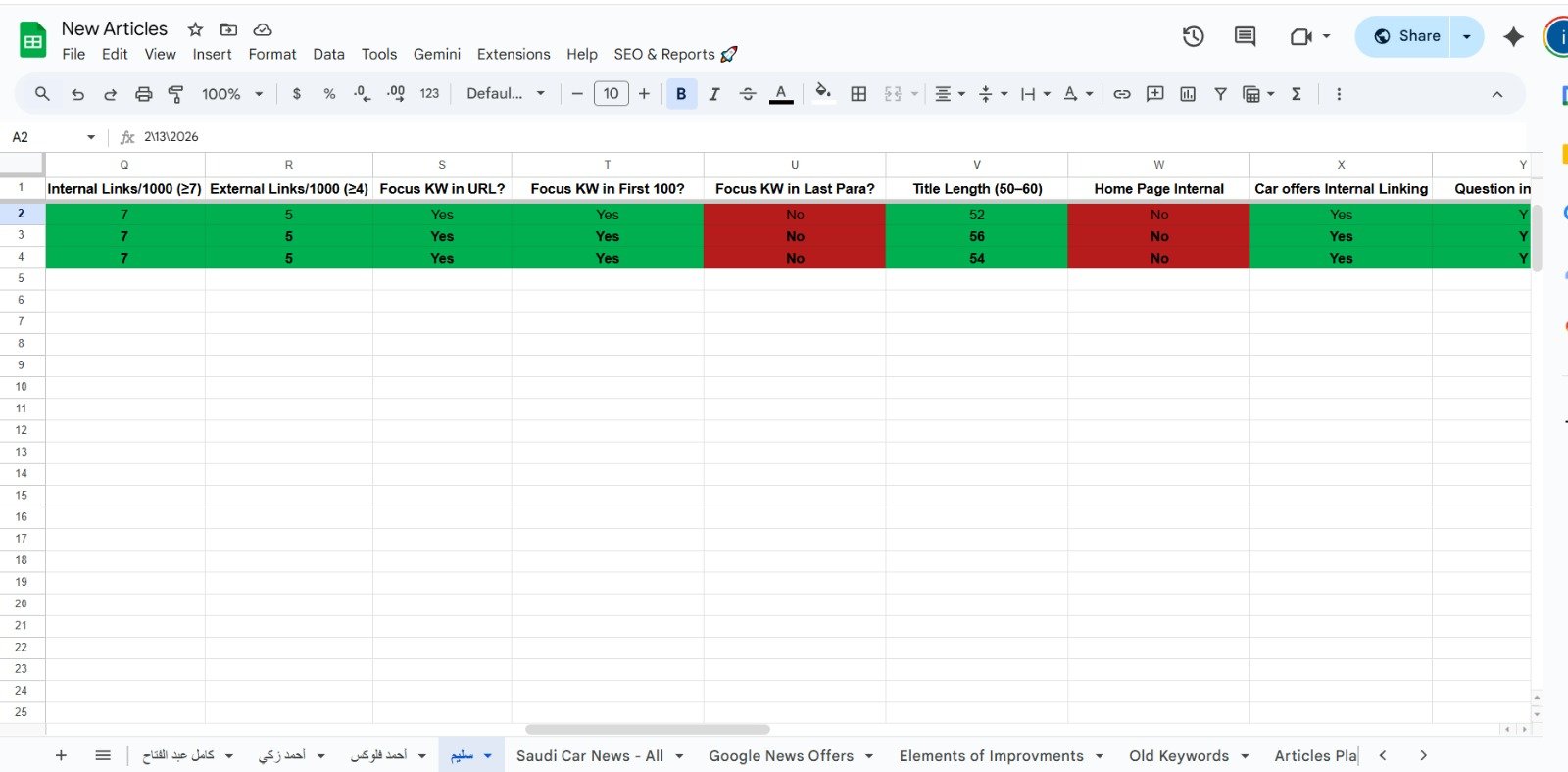1568x772 pixels.
Task: Open the font family dropdown
Action: pos(505,94)
